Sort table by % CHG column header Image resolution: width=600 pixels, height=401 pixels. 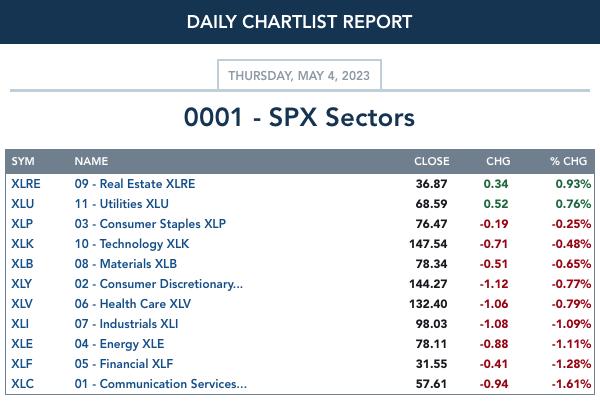pos(569,161)
